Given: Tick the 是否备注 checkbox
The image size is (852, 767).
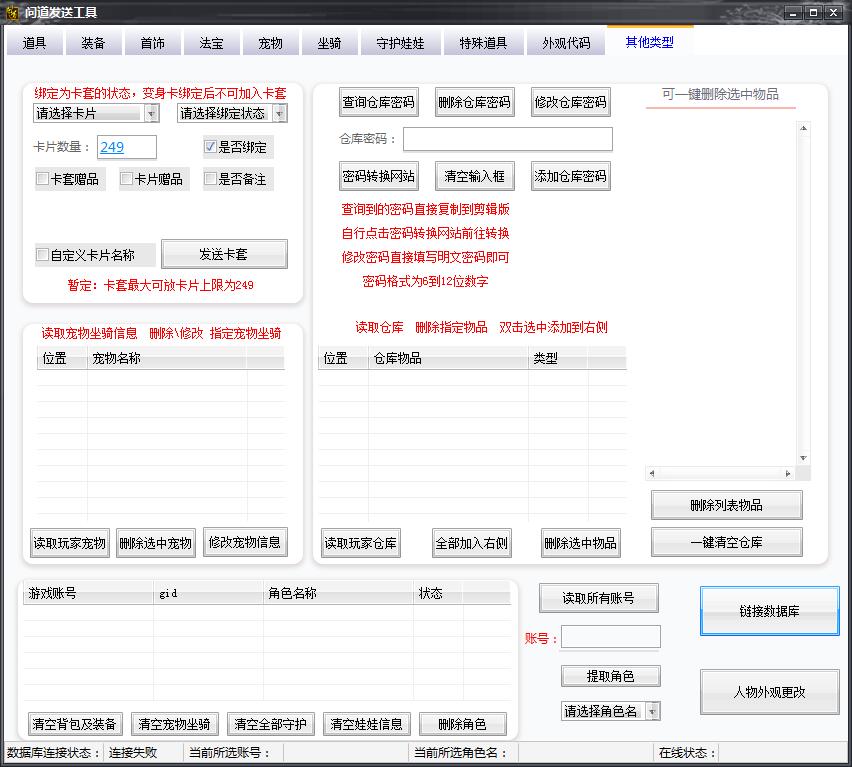Looking at the screenshot, I should pyautogui.click(x=210, y=180).
